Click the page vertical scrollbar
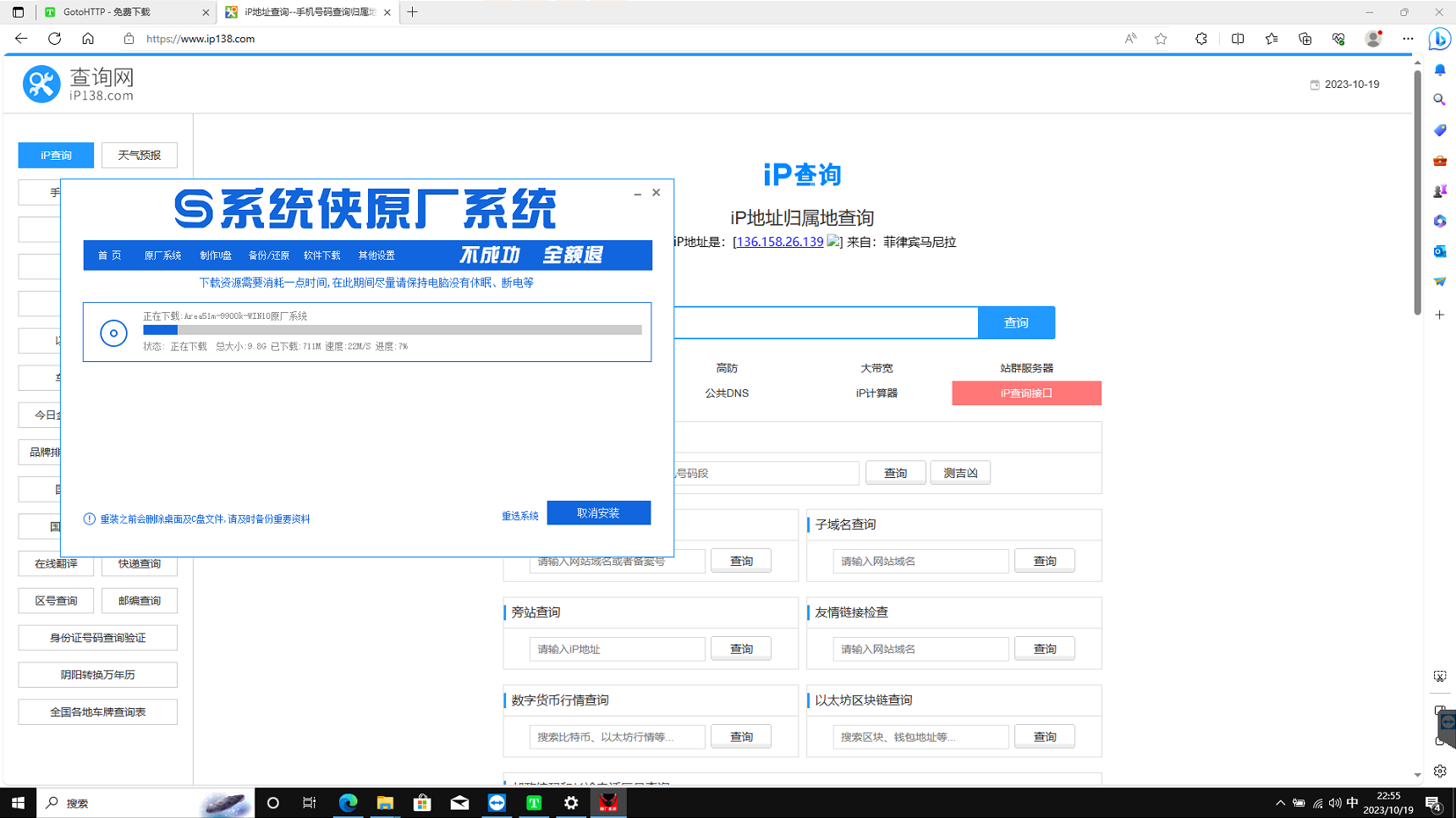Image resolution: width=1456 pixels, height=818 pixels. pos(1417,193)
